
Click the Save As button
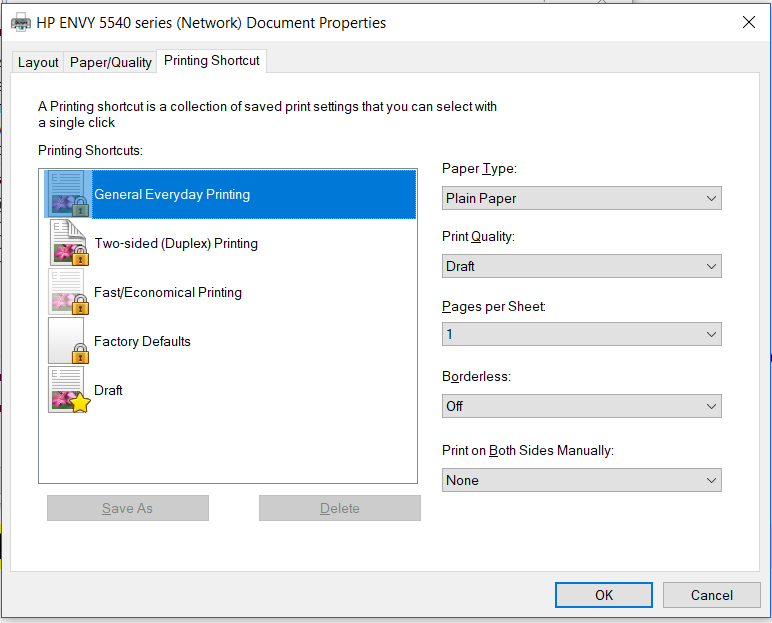[128, 508]
